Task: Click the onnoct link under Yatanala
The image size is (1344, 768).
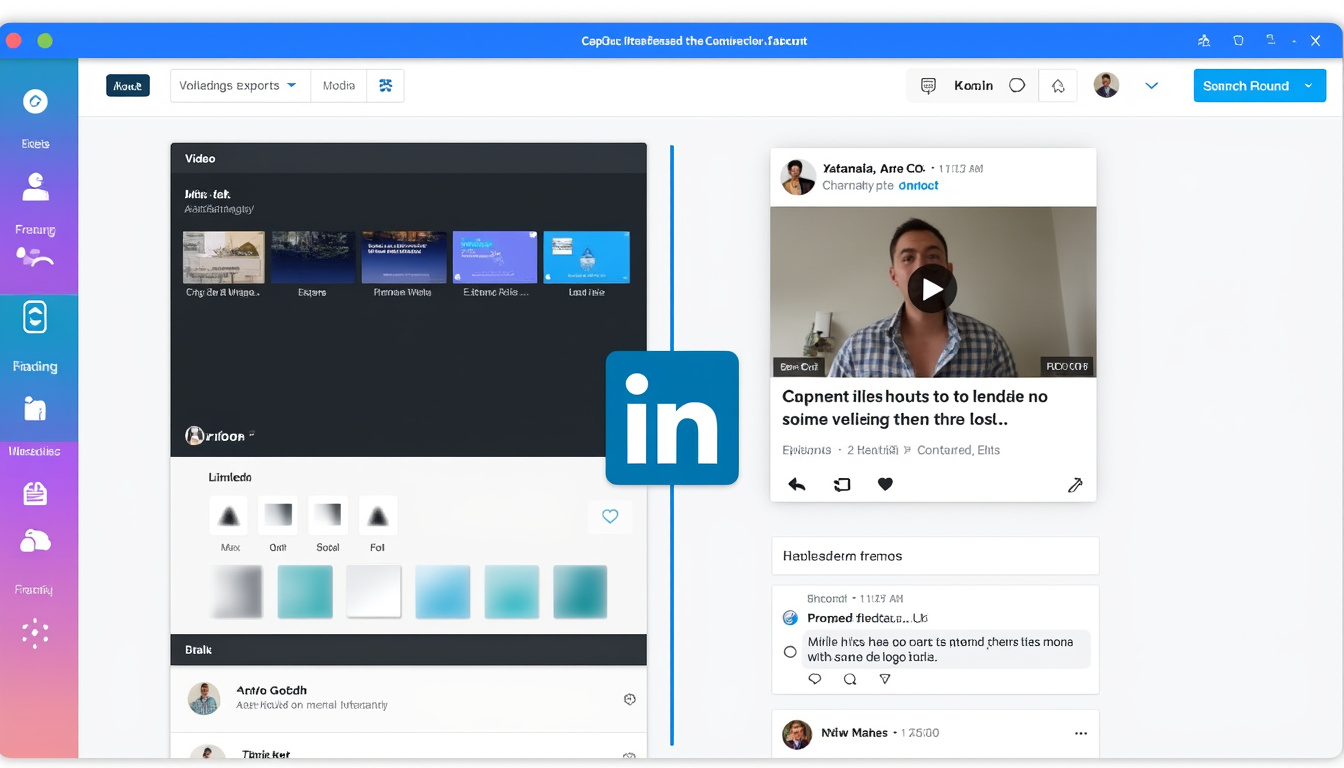Action: tap(918, 186)
